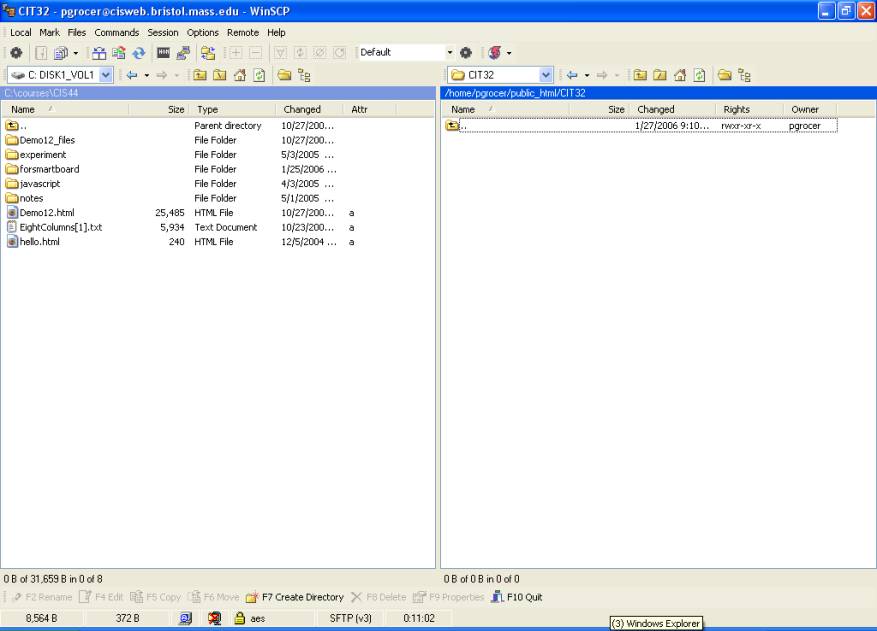Click F7 Create Directory button
Screen dimensions: 877x631
tap(295, 597)
